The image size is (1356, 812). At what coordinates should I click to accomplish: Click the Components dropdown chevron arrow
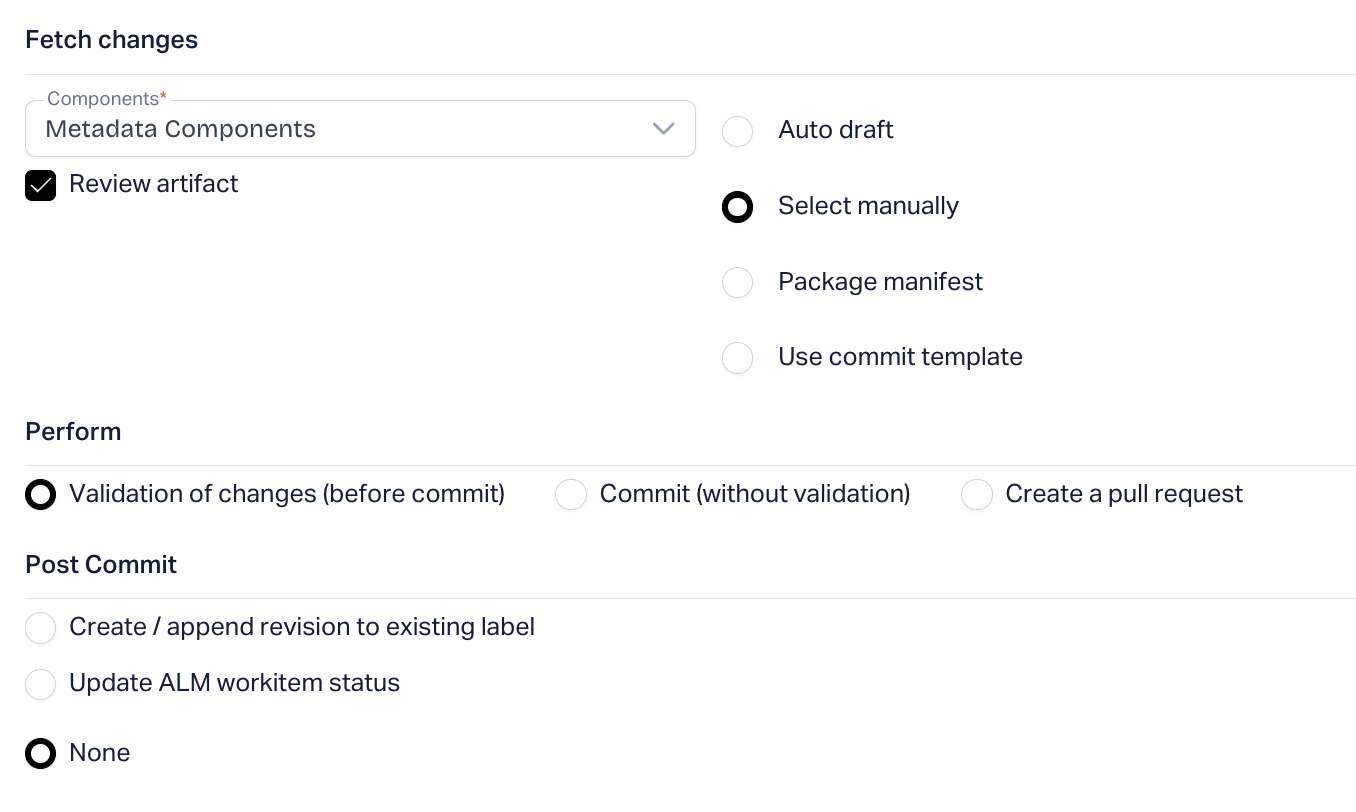point(663,129)
